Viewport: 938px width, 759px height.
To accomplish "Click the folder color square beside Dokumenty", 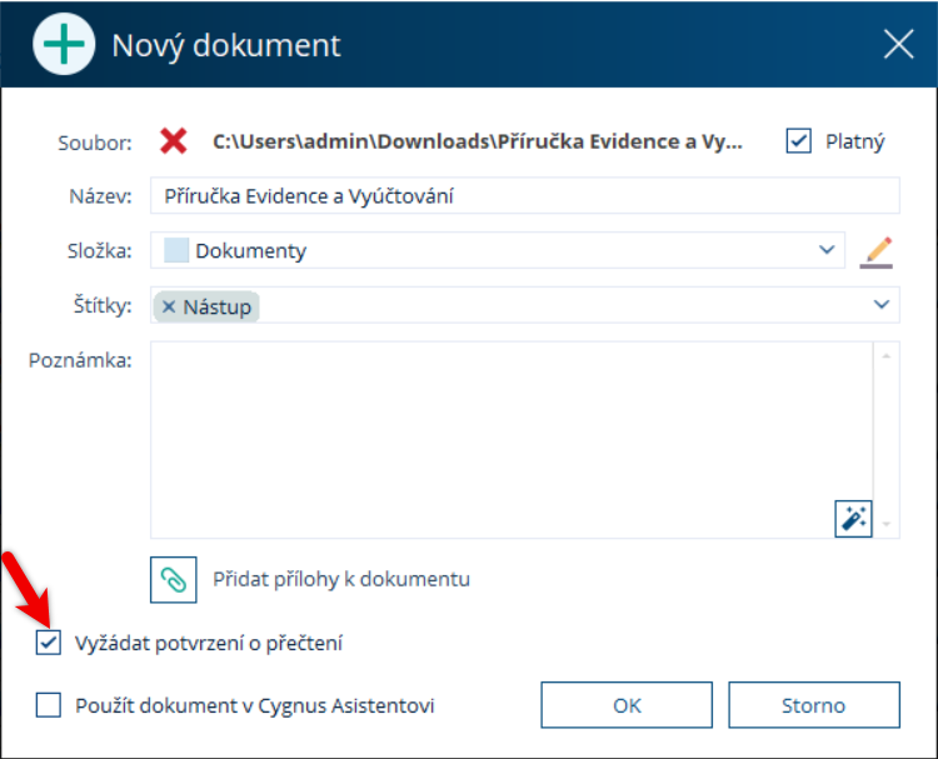I will coord(176,250).
